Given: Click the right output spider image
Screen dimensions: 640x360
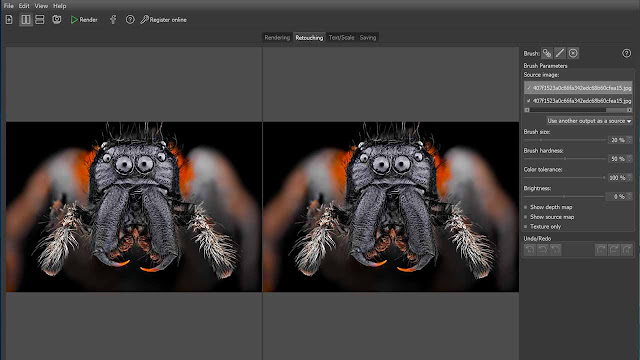Looking at the screenshot, I should (391, 207).
